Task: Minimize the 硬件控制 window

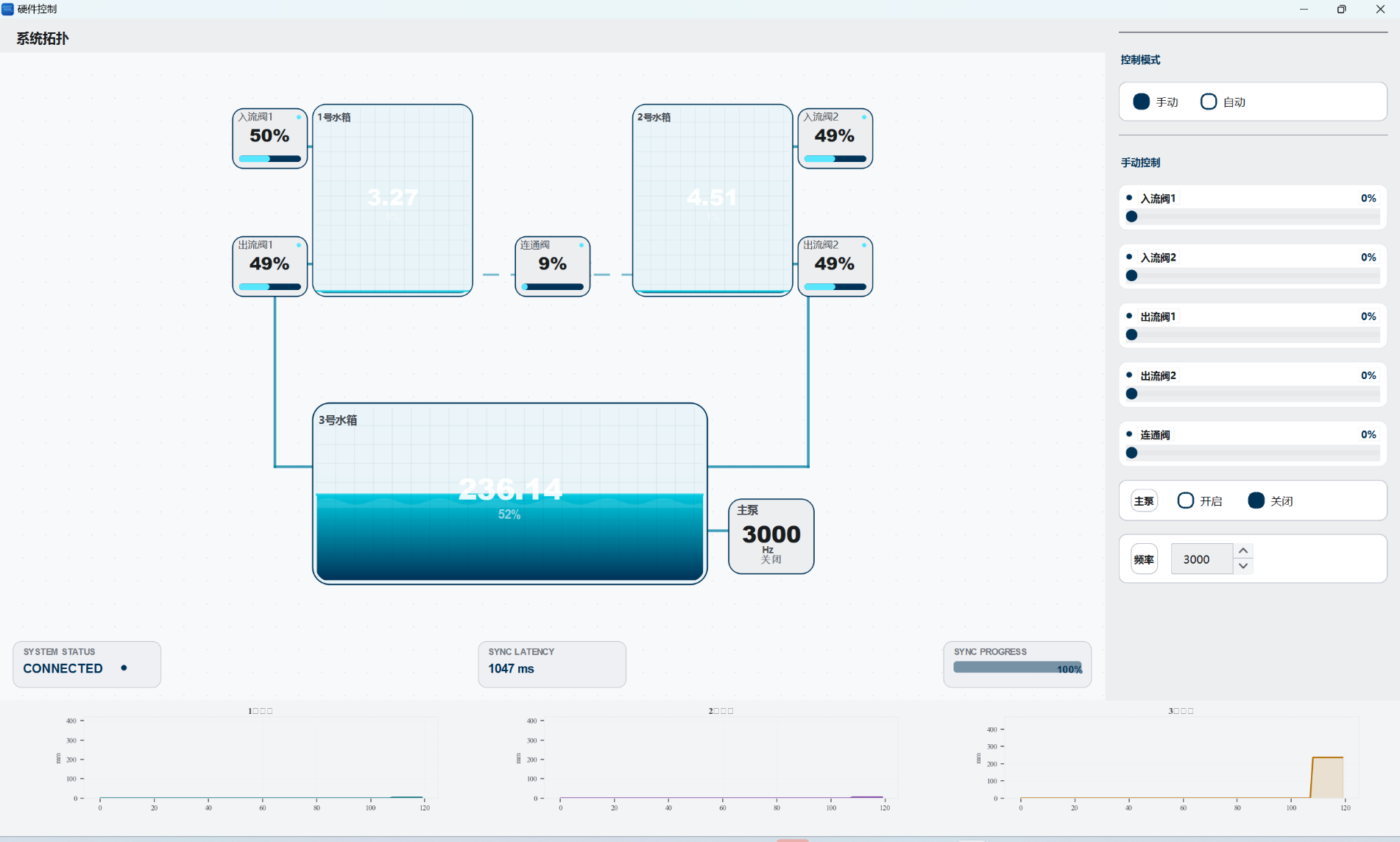Action: [x=1304, y=9]
